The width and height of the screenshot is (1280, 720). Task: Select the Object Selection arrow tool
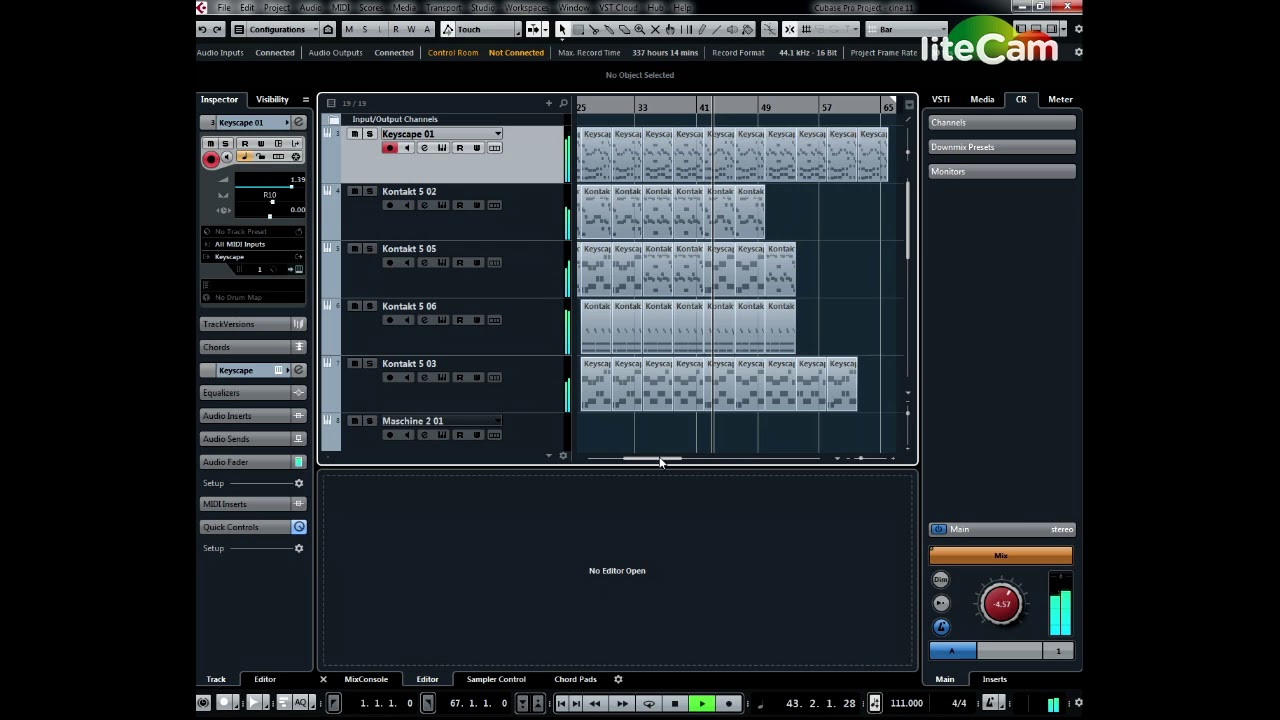click(x=562, y=29)
